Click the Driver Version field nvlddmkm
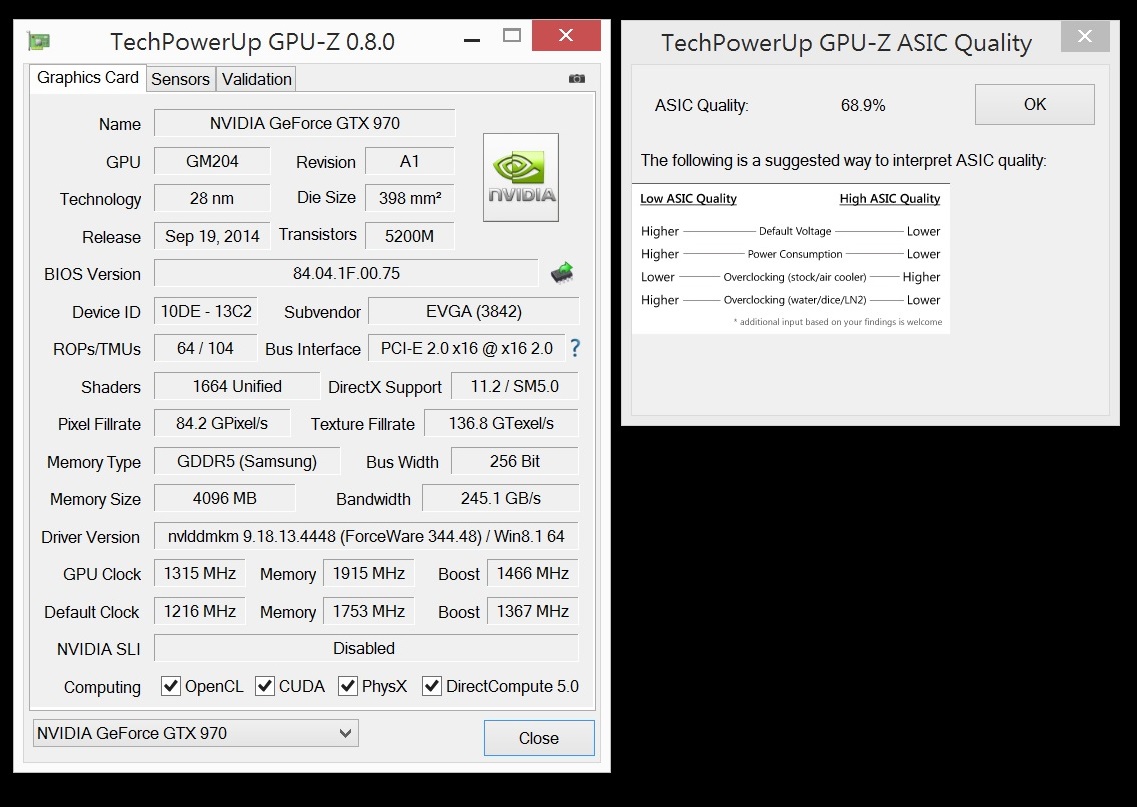 pyautogui.click(x=366, y=536)
